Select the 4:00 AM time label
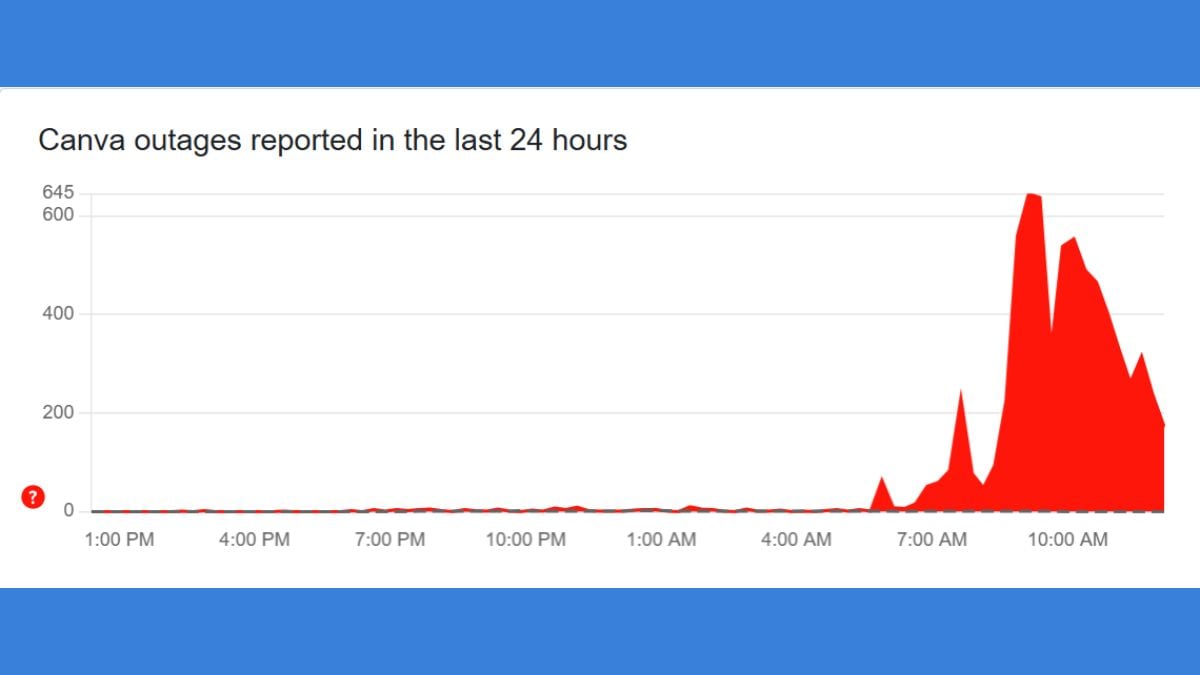Image resolution: width=1200 pixels, height=675 pixels. click(x=796, y=540)
